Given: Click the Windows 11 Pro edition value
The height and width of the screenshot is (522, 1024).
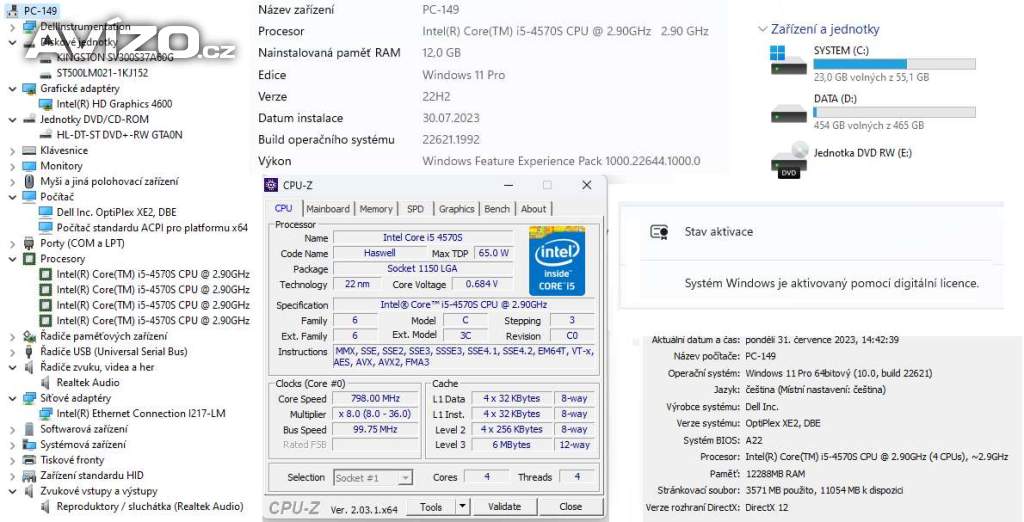Looking at the screenshot, I should coord(464,75).
